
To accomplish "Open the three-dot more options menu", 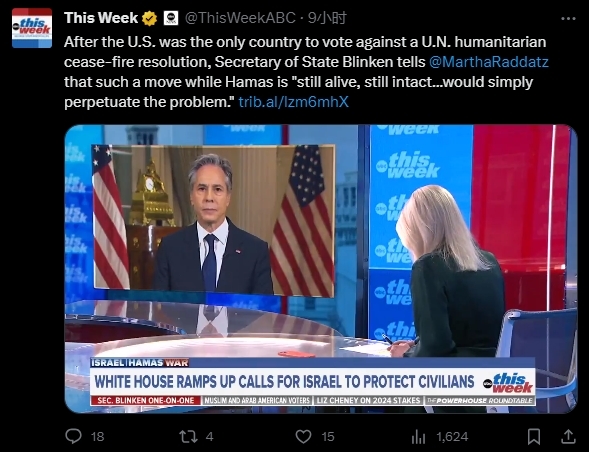I will [x=568, y=18].
